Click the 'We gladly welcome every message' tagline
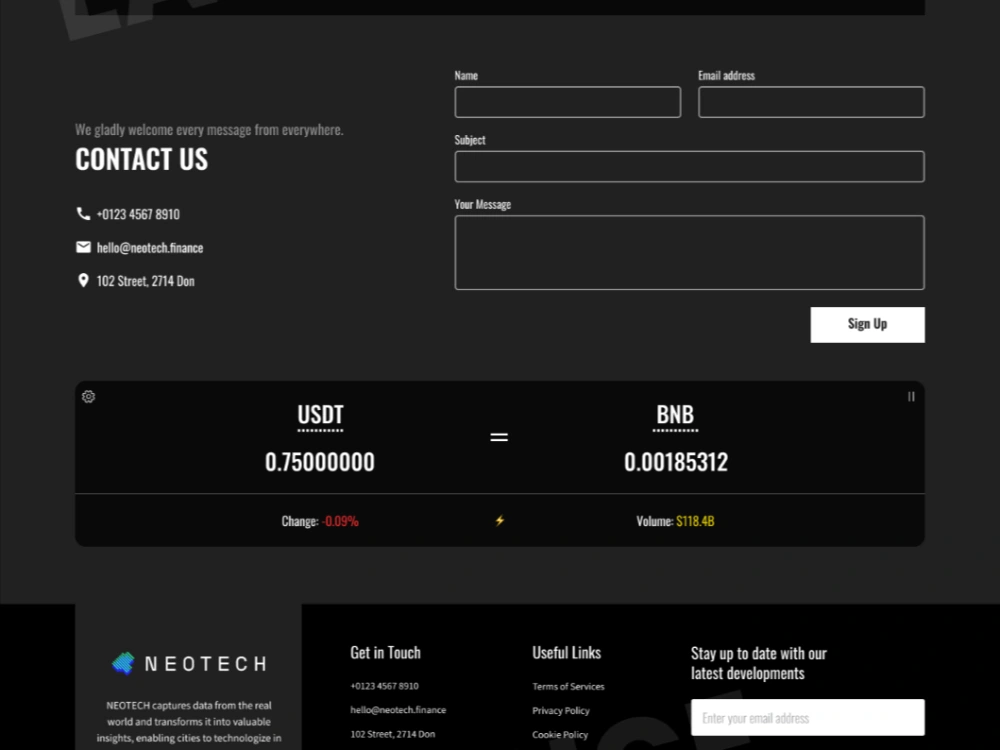This screenshot has height=750, width=1000. click(209, 130)
